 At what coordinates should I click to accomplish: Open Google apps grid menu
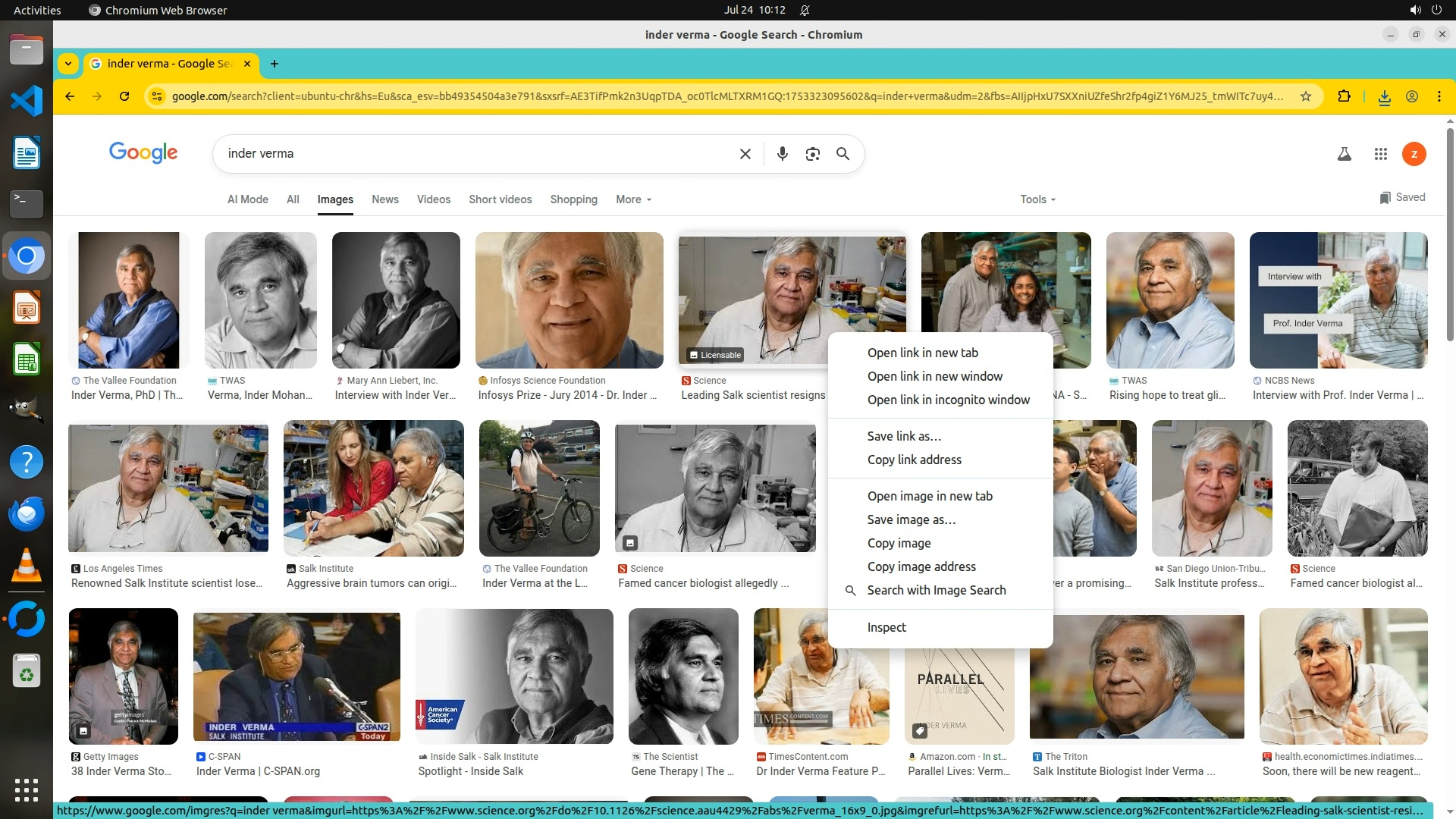[1380, 154]
